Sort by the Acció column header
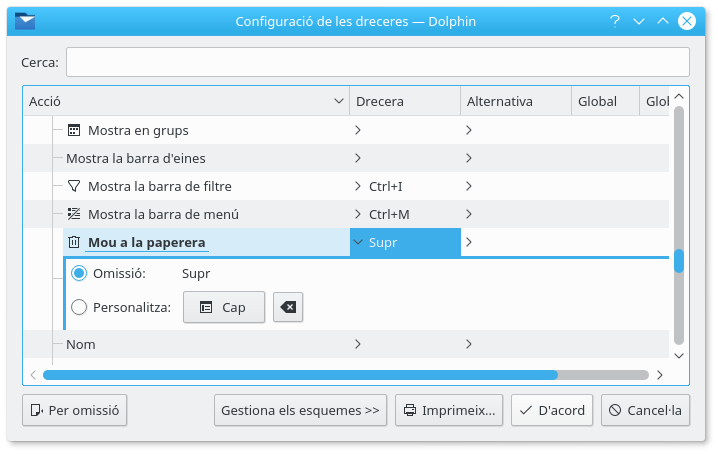This screenshot has height=454, width=718. [185, 101]
